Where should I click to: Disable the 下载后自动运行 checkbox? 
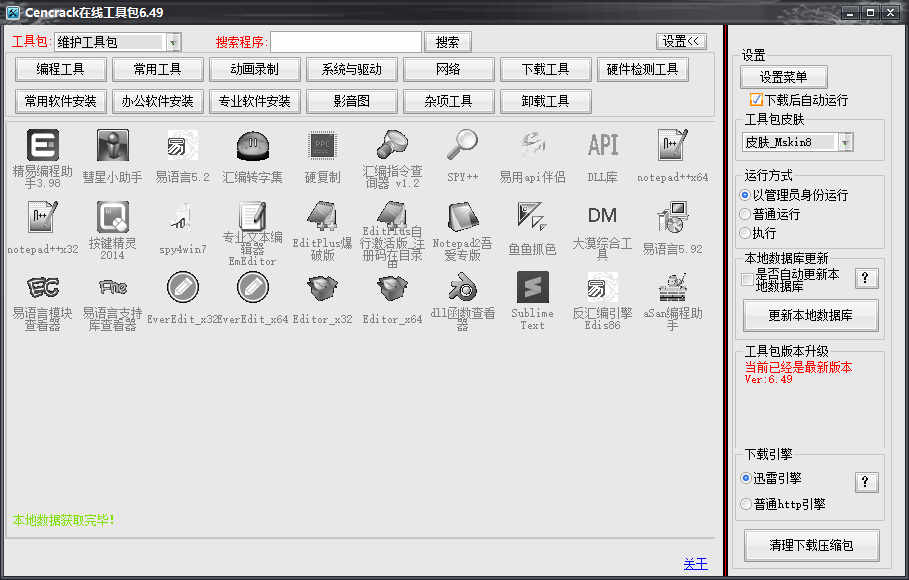pyautogui.click(x=756, y=100)
